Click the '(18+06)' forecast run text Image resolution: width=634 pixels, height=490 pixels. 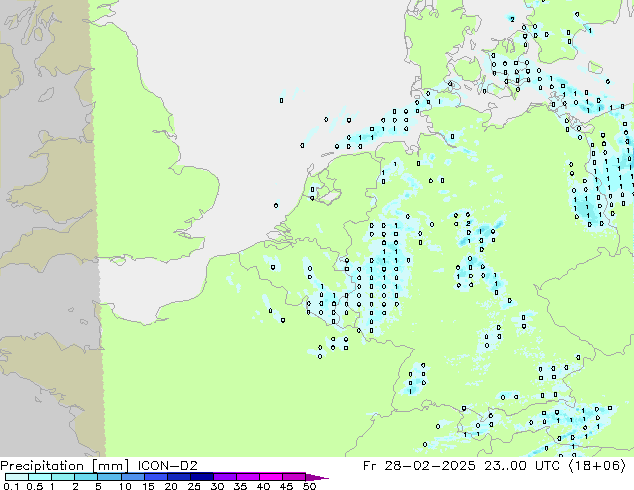pyautogui.click(x=597, y=465)
